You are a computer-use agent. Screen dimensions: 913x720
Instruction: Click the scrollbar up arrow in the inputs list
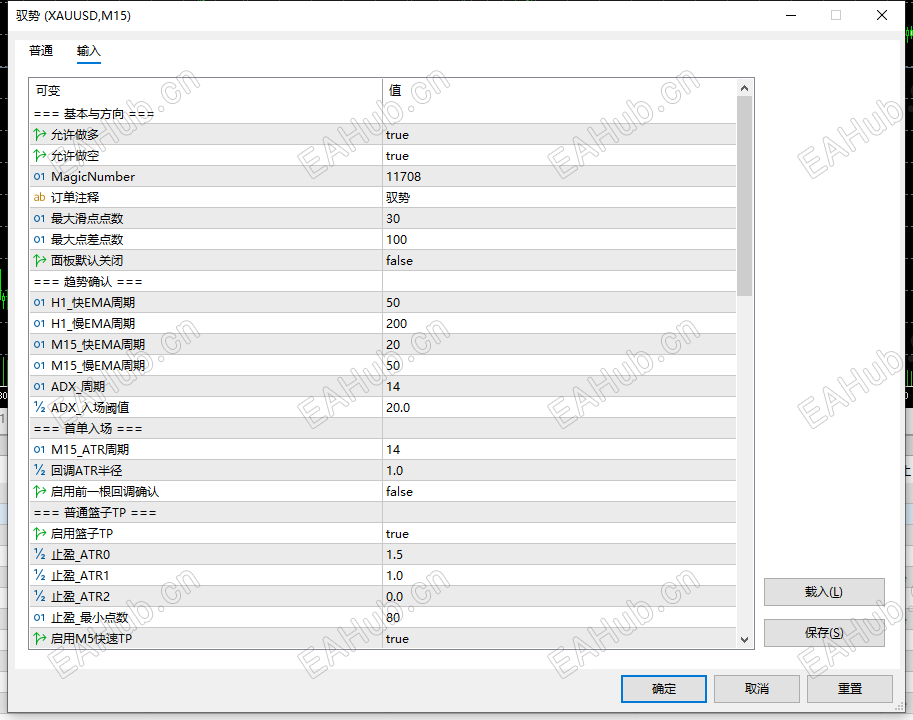pyautogui.click(x=744, y=88)
